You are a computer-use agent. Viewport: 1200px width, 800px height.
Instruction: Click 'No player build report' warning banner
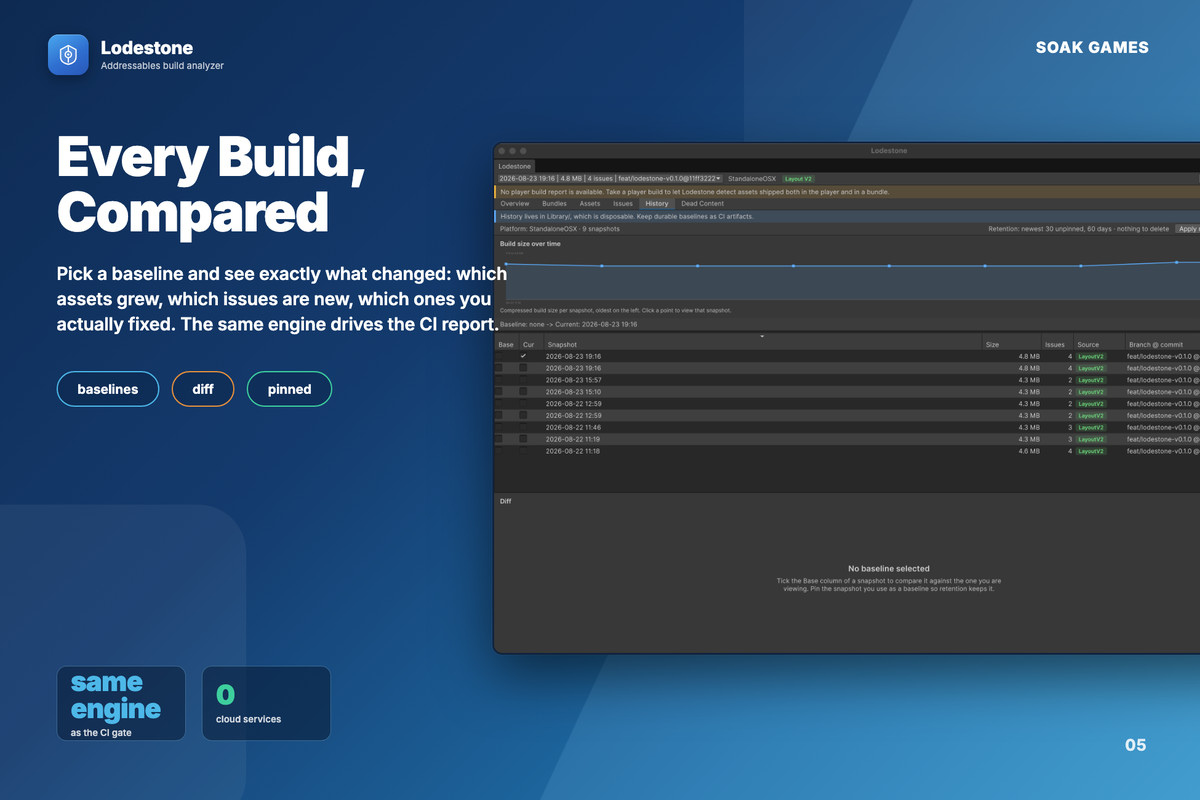pyautogui.click(x=847, y=191)
